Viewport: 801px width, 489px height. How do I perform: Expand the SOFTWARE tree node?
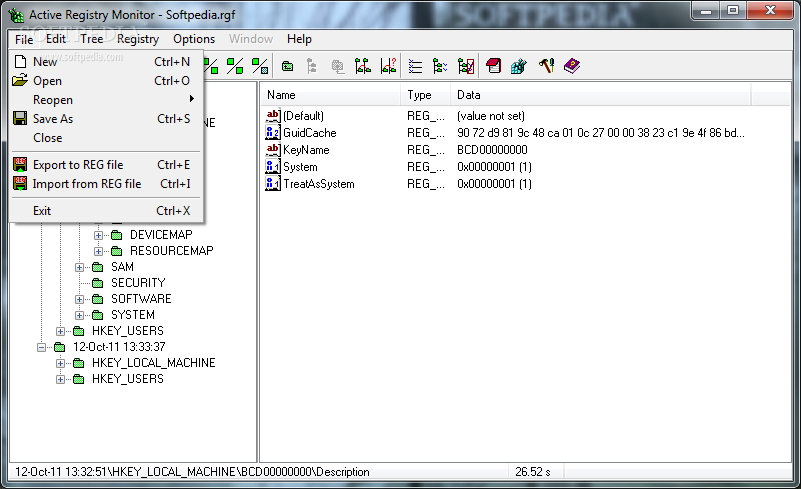79,299
